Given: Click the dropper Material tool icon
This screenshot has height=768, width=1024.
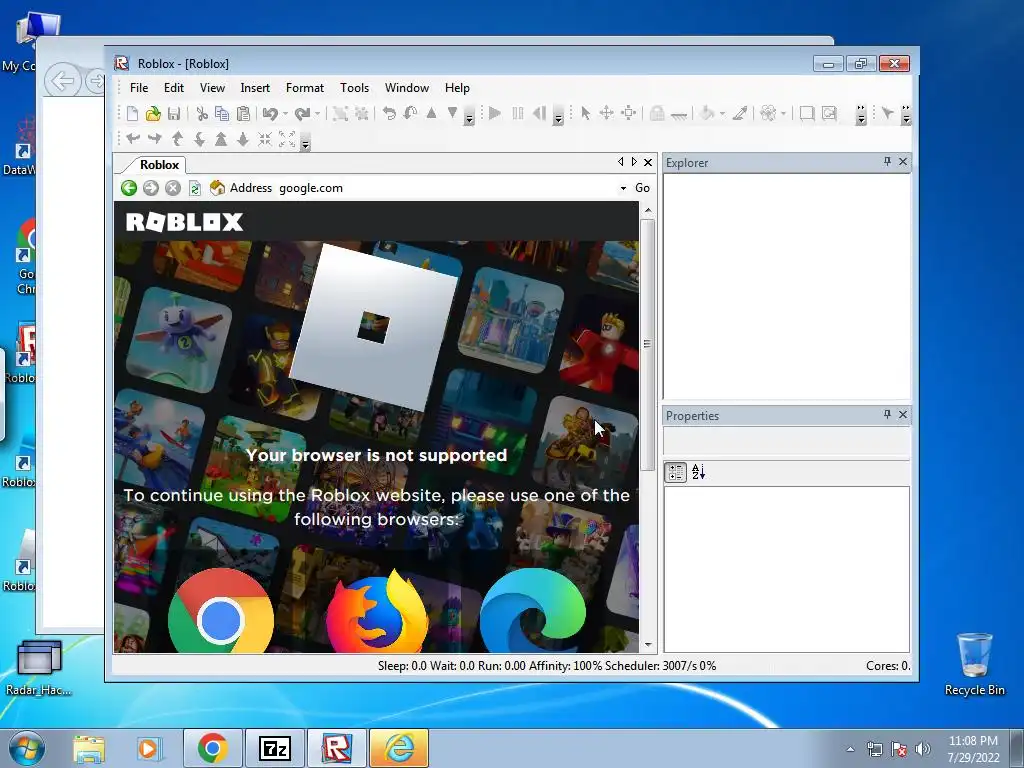Looking at the screenshot, I should (739, 114).
